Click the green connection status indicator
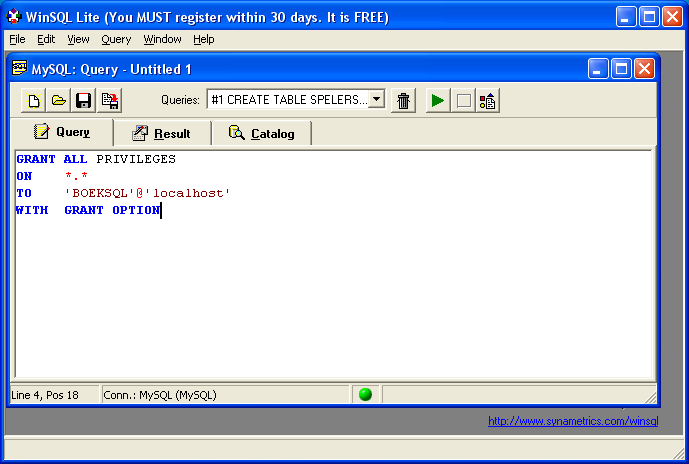689x464 pixels. pos(365,394)
